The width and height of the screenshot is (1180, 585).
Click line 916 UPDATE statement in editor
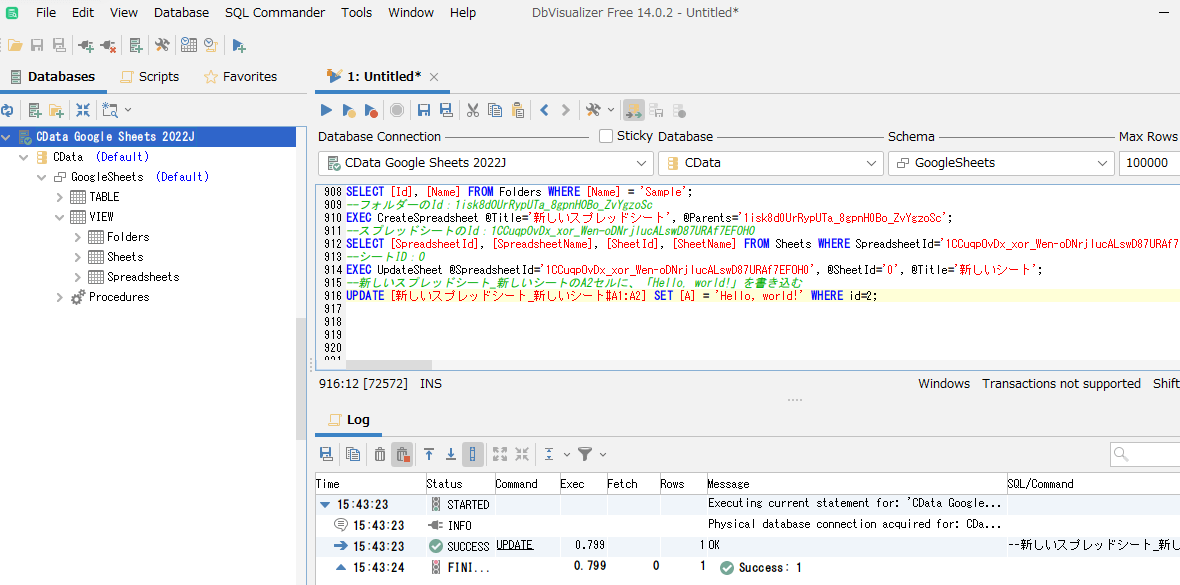click(612, 297)
